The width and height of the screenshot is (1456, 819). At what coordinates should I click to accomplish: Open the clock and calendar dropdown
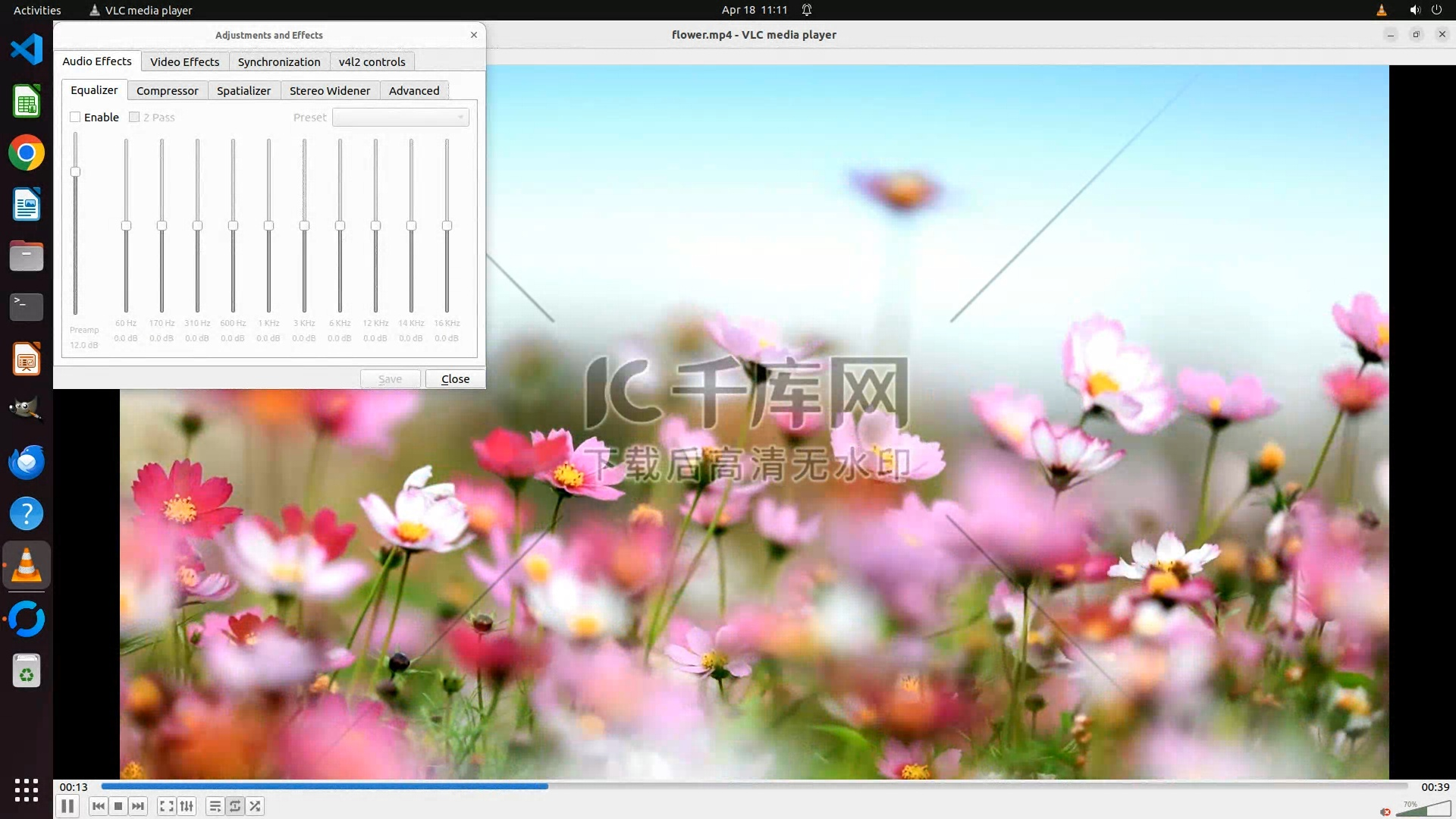click(x=754, y=10)
